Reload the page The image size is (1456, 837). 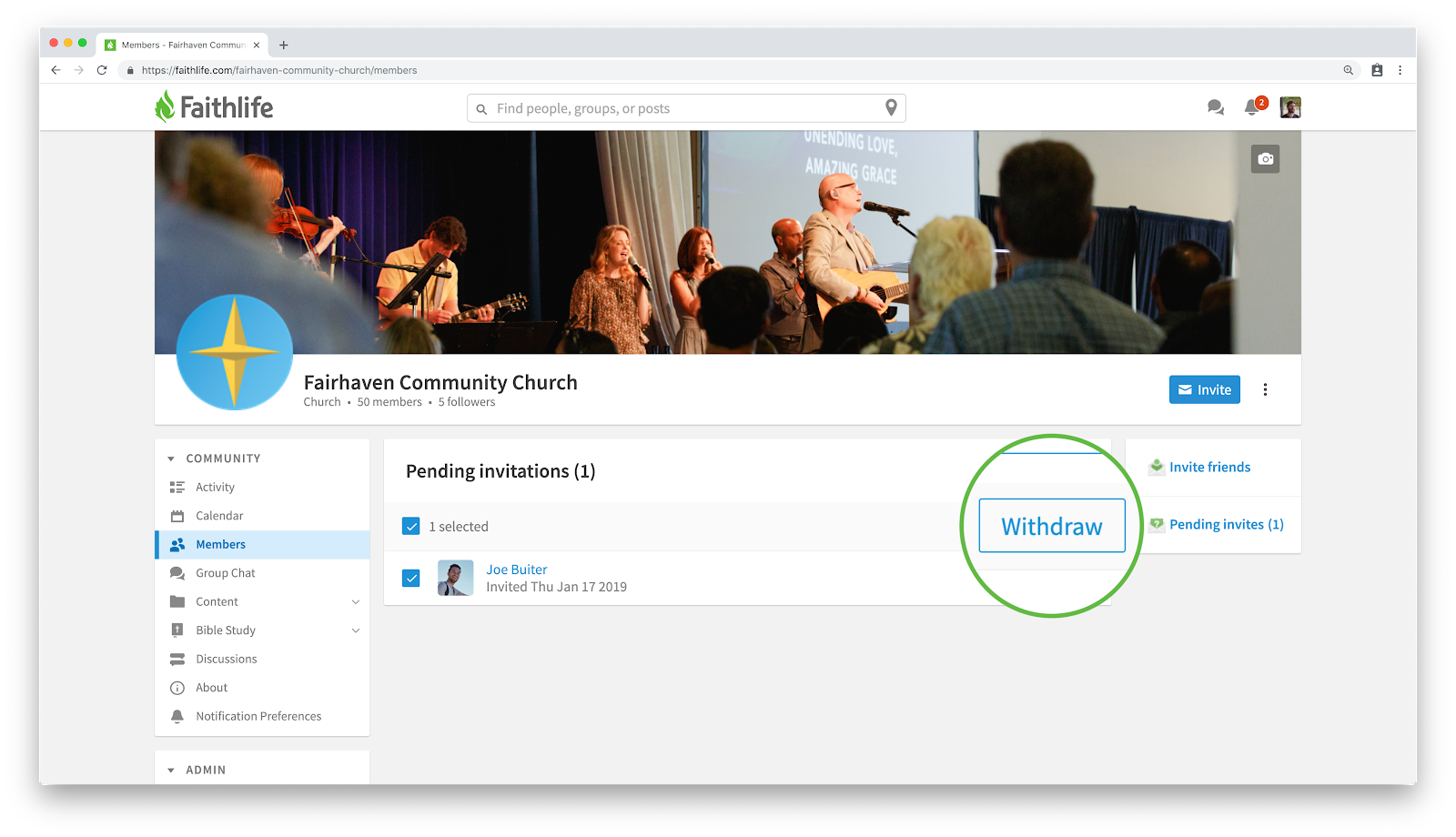click(x=102, y=70)
